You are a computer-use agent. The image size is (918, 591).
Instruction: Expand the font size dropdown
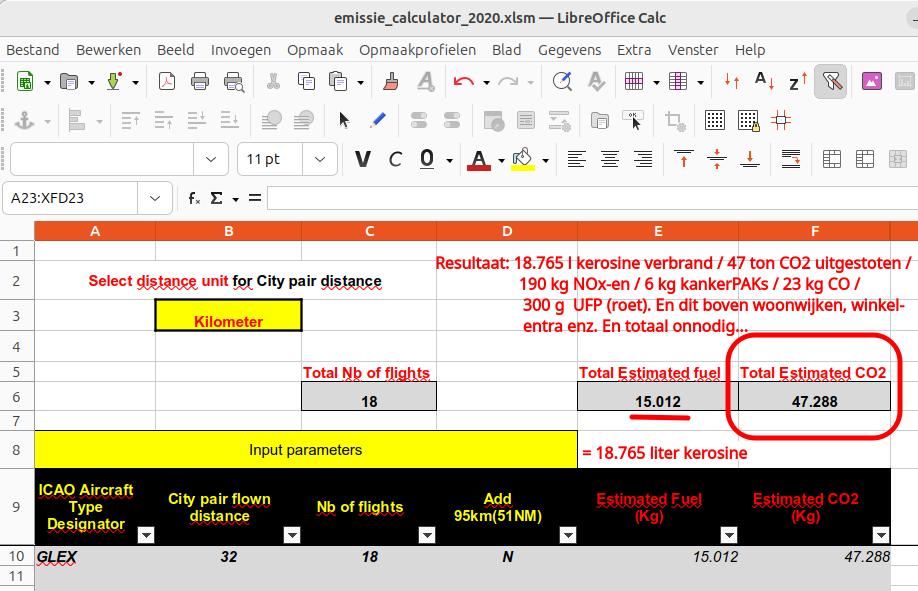319,159
